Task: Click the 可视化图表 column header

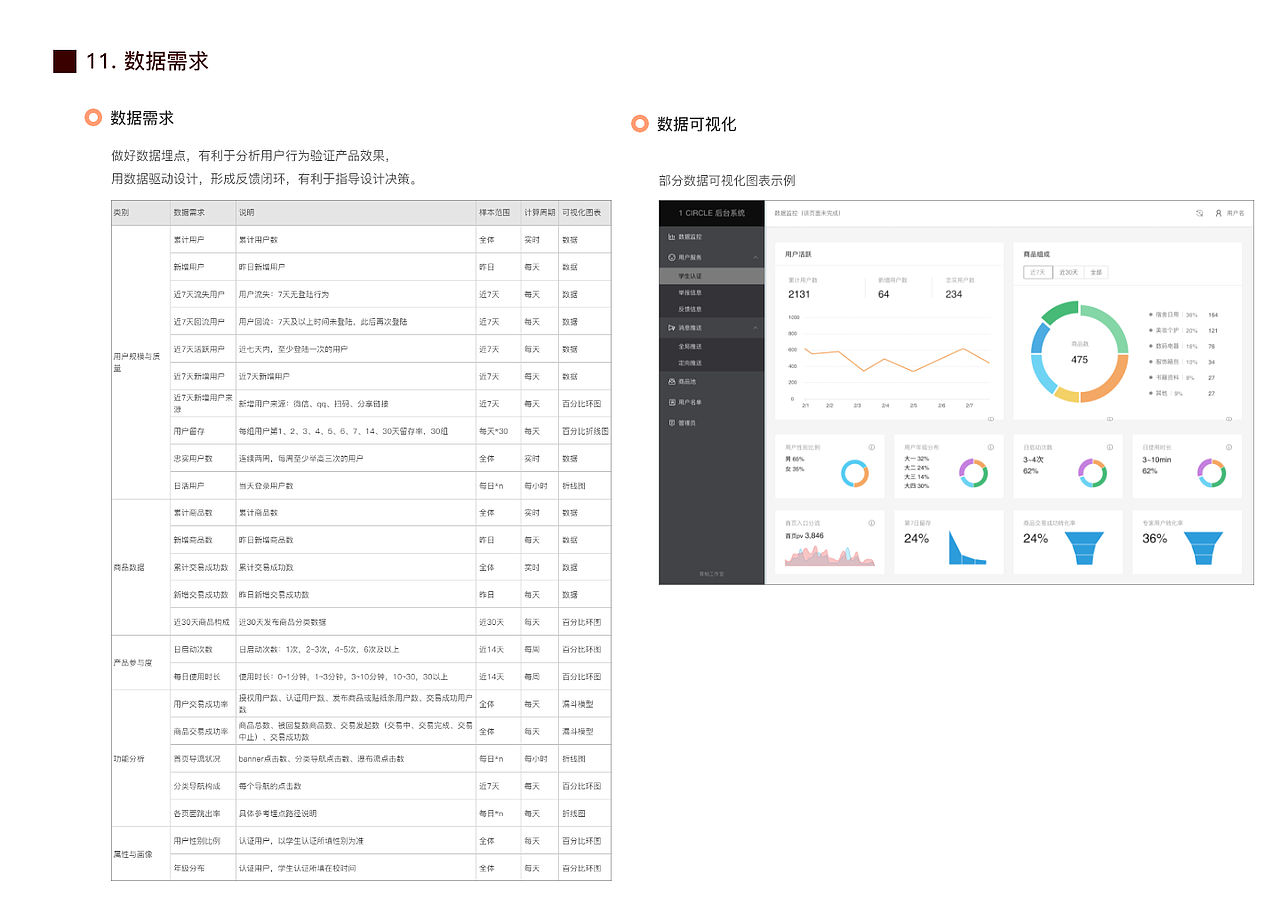Action: point(584,213)
